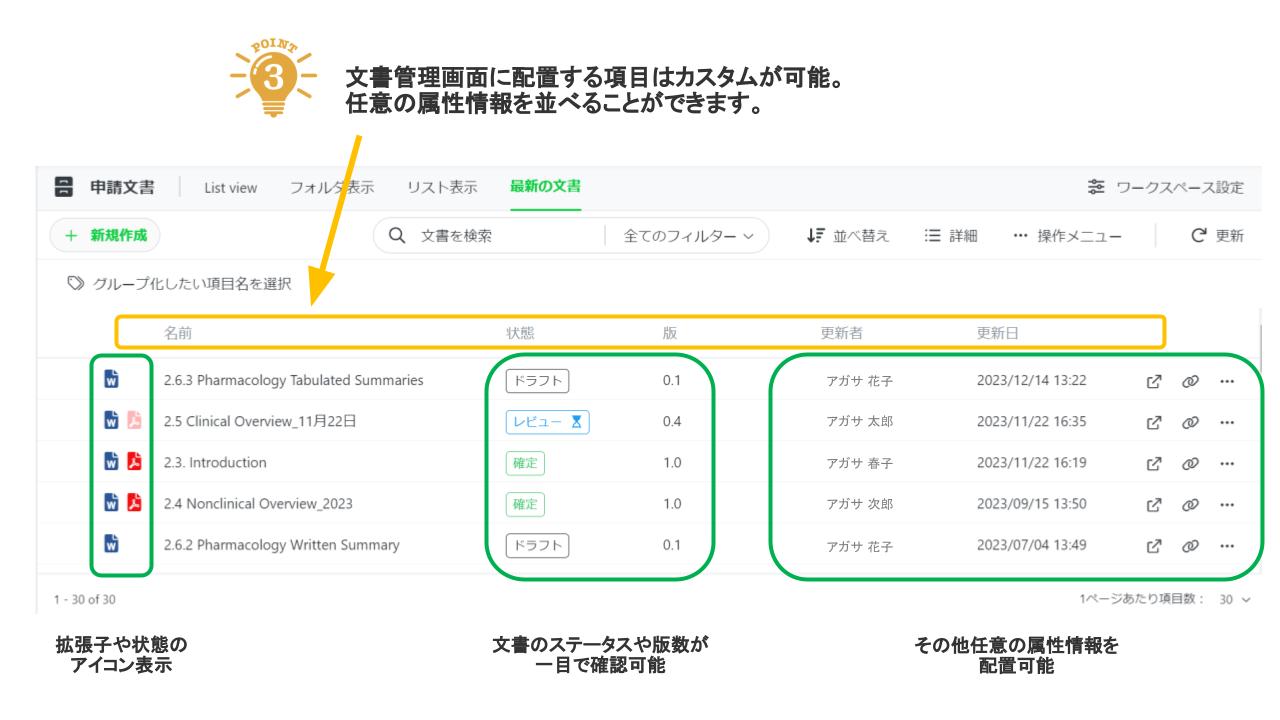Click the Word icon for 2.5 Clinical Overview
This screenshot has width=1280, height=720.
112,421
